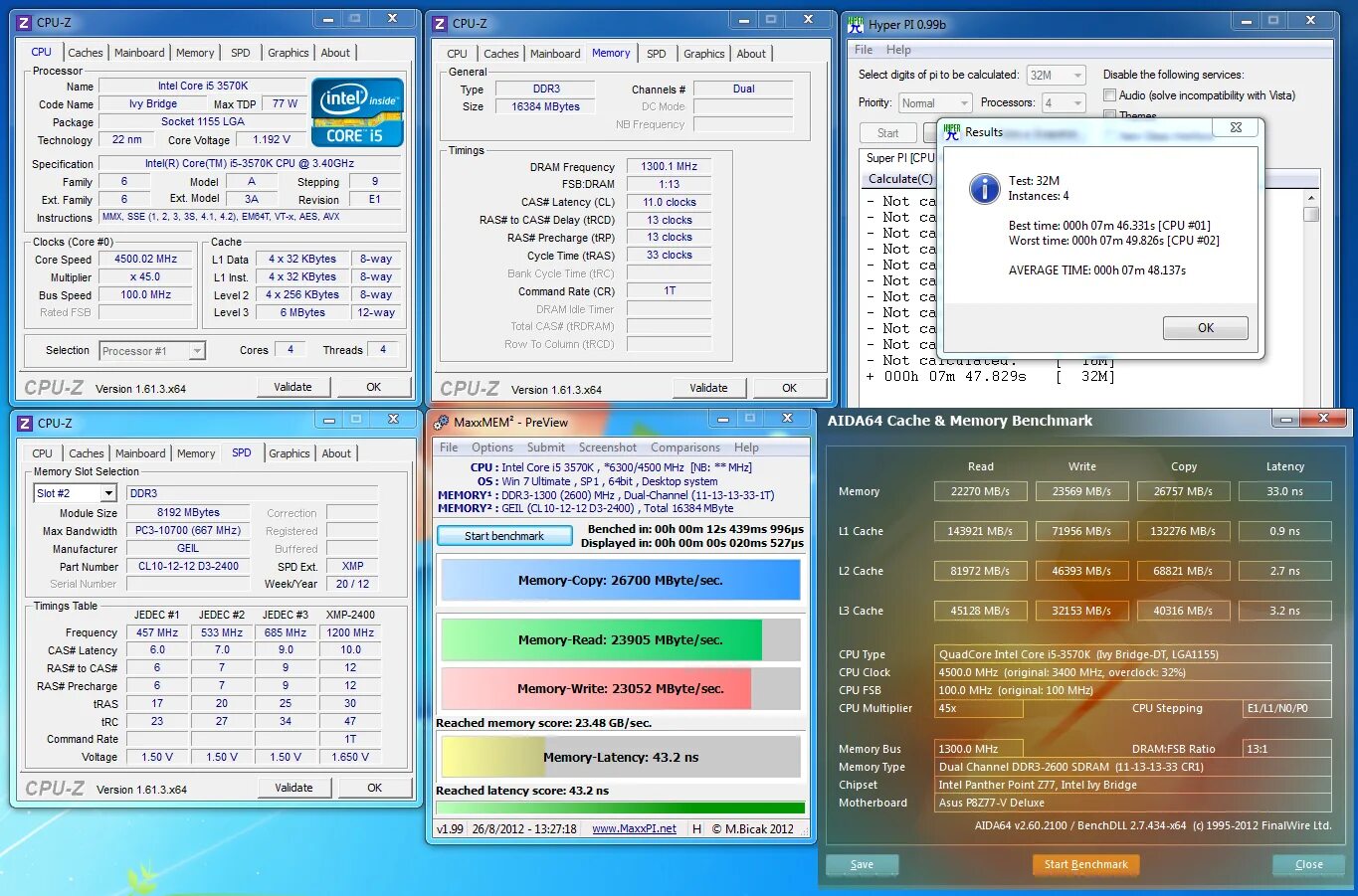
Task: Open Submit menu in MaxxMEM
Action: pyautogui.click(x=546, y=448)
